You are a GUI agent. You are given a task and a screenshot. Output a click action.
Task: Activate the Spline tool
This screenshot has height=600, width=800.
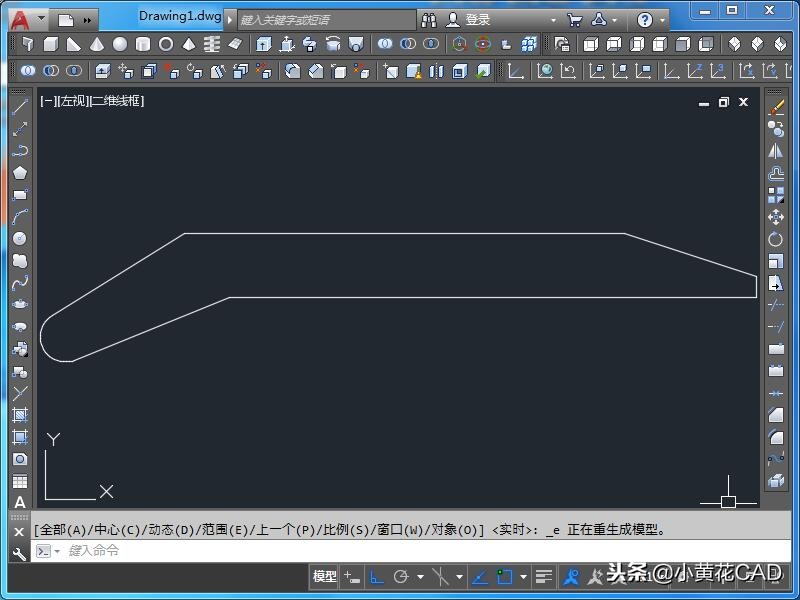coord(19,283)
